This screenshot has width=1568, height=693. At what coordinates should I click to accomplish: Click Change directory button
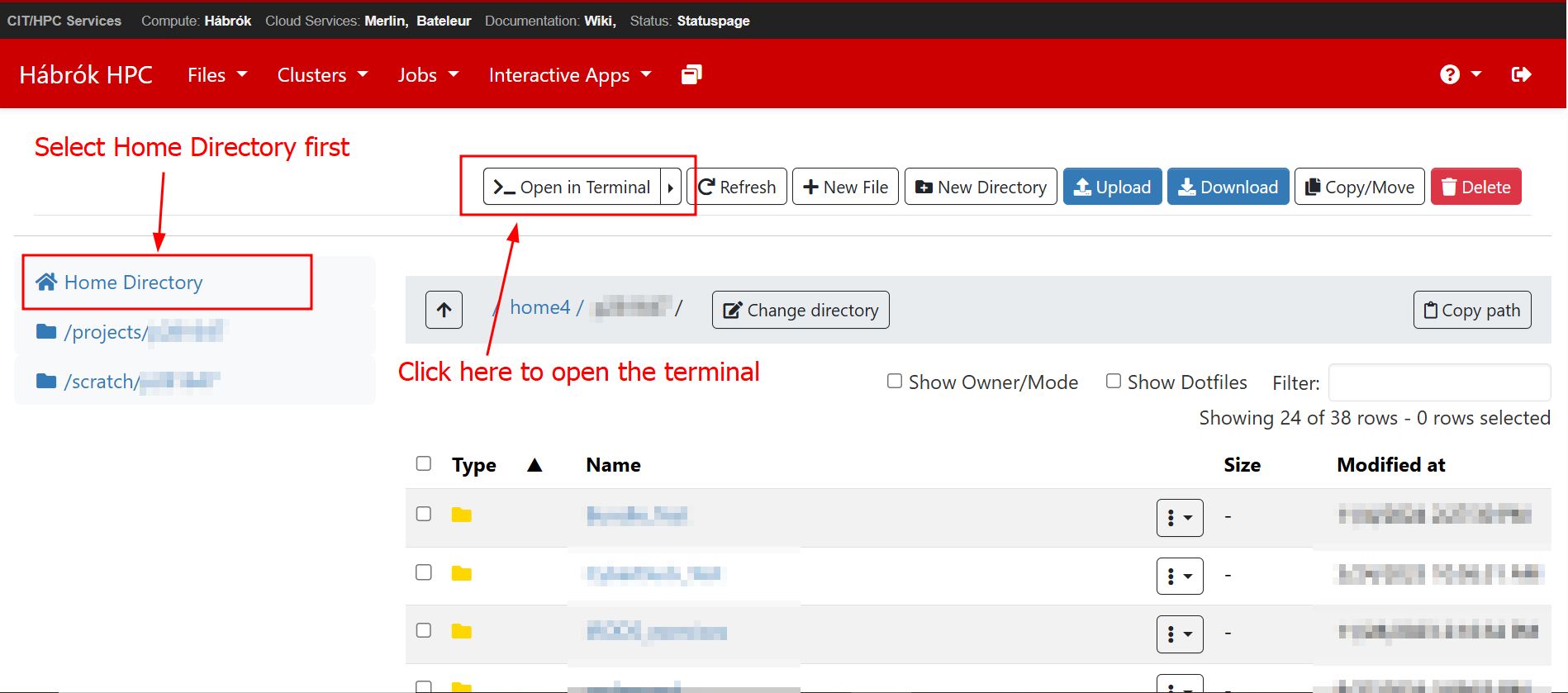[801, 310]
